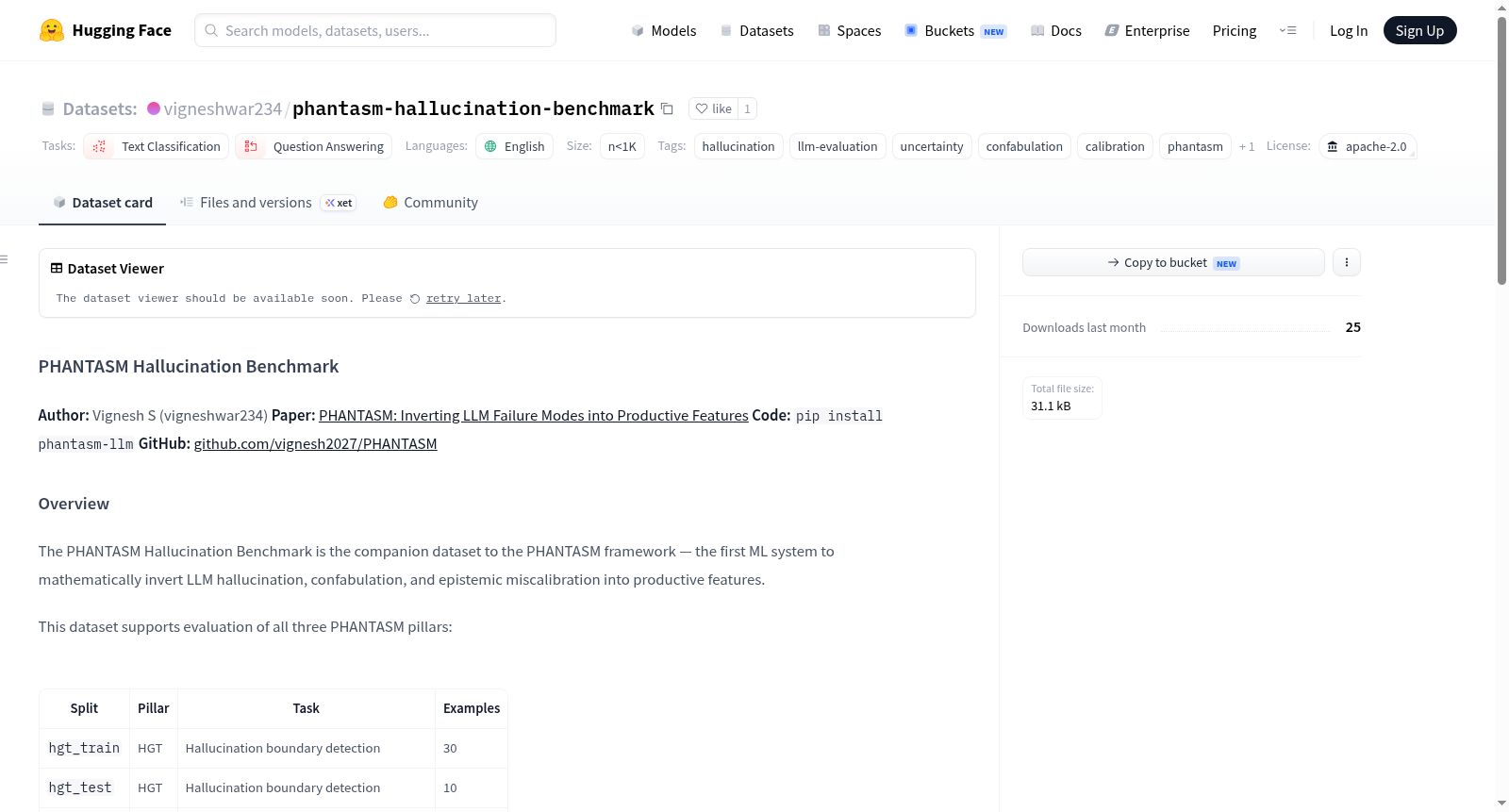Click the Task column header
The width and height of the screenshot is (1509, 812).
point(307,708)
